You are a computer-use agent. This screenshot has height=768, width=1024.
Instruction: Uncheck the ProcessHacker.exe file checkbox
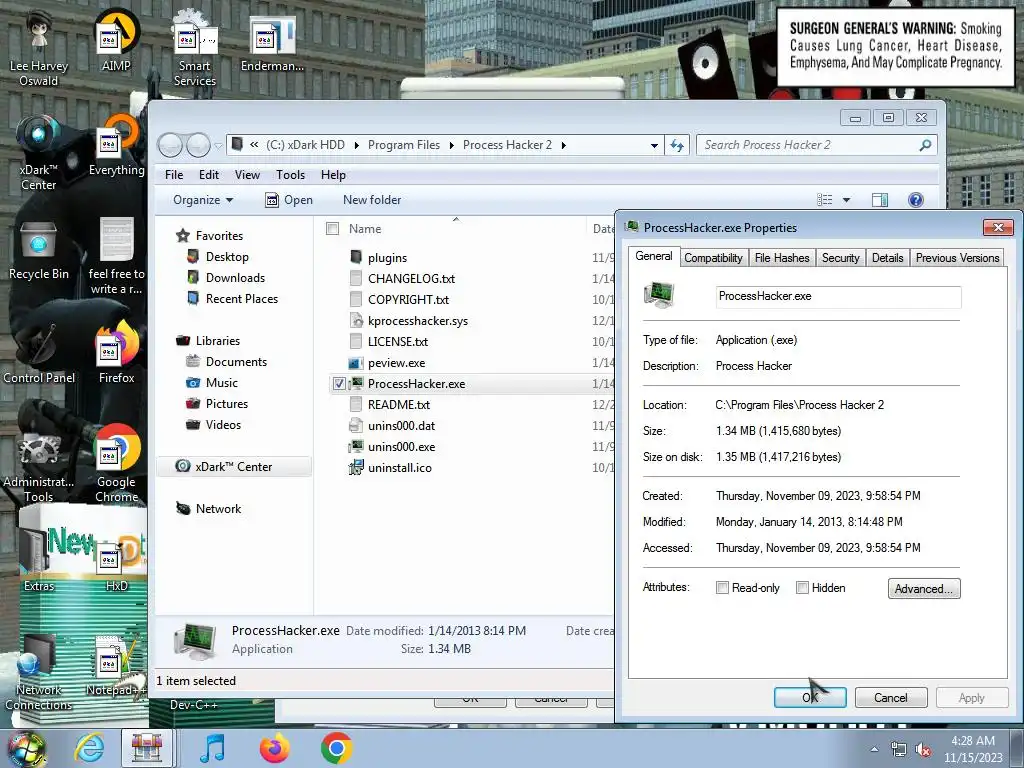[x=339, y=384]
